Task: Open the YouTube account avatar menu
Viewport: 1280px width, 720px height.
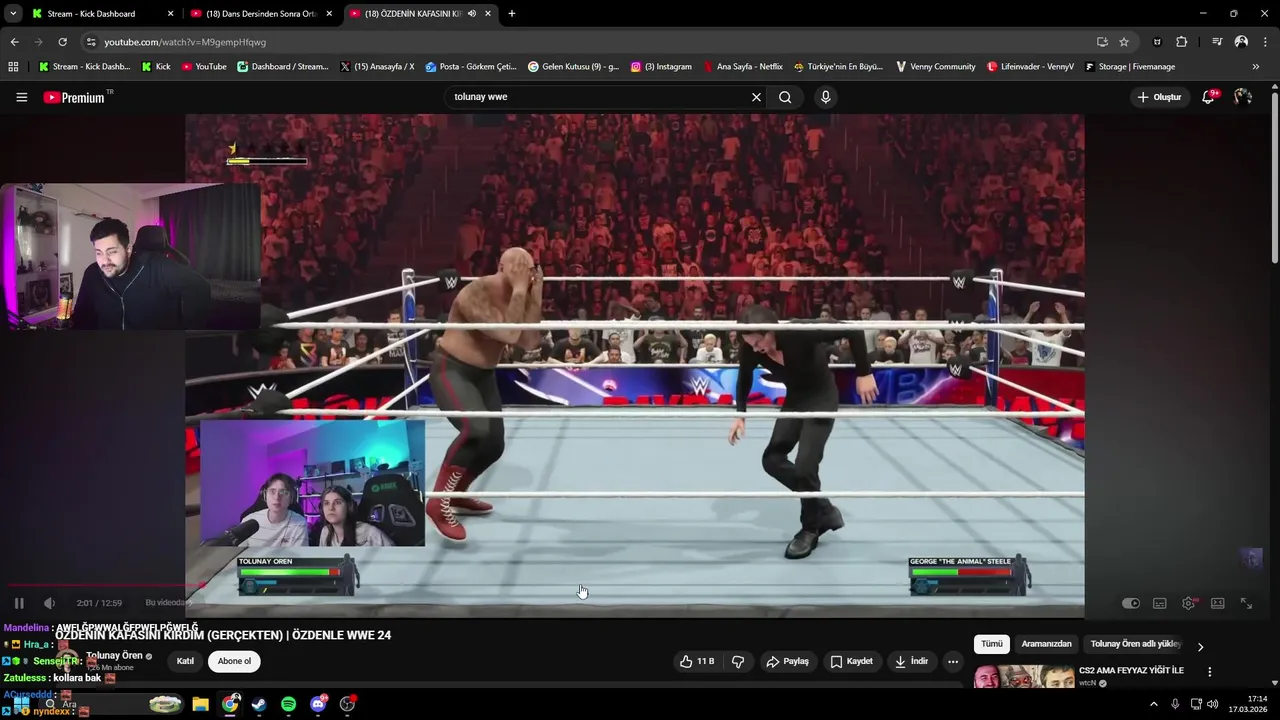Action: 1243,97
